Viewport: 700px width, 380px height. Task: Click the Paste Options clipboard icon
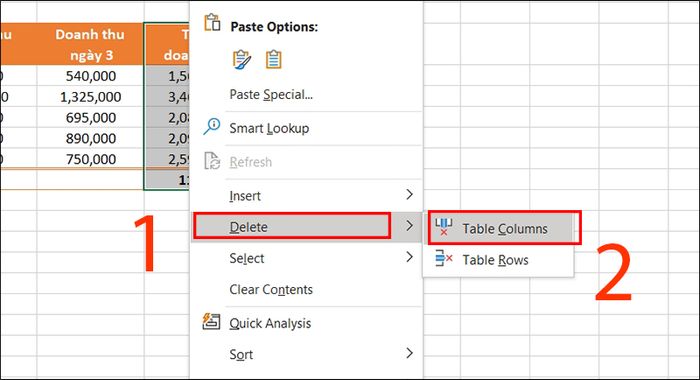click(212, 22)
